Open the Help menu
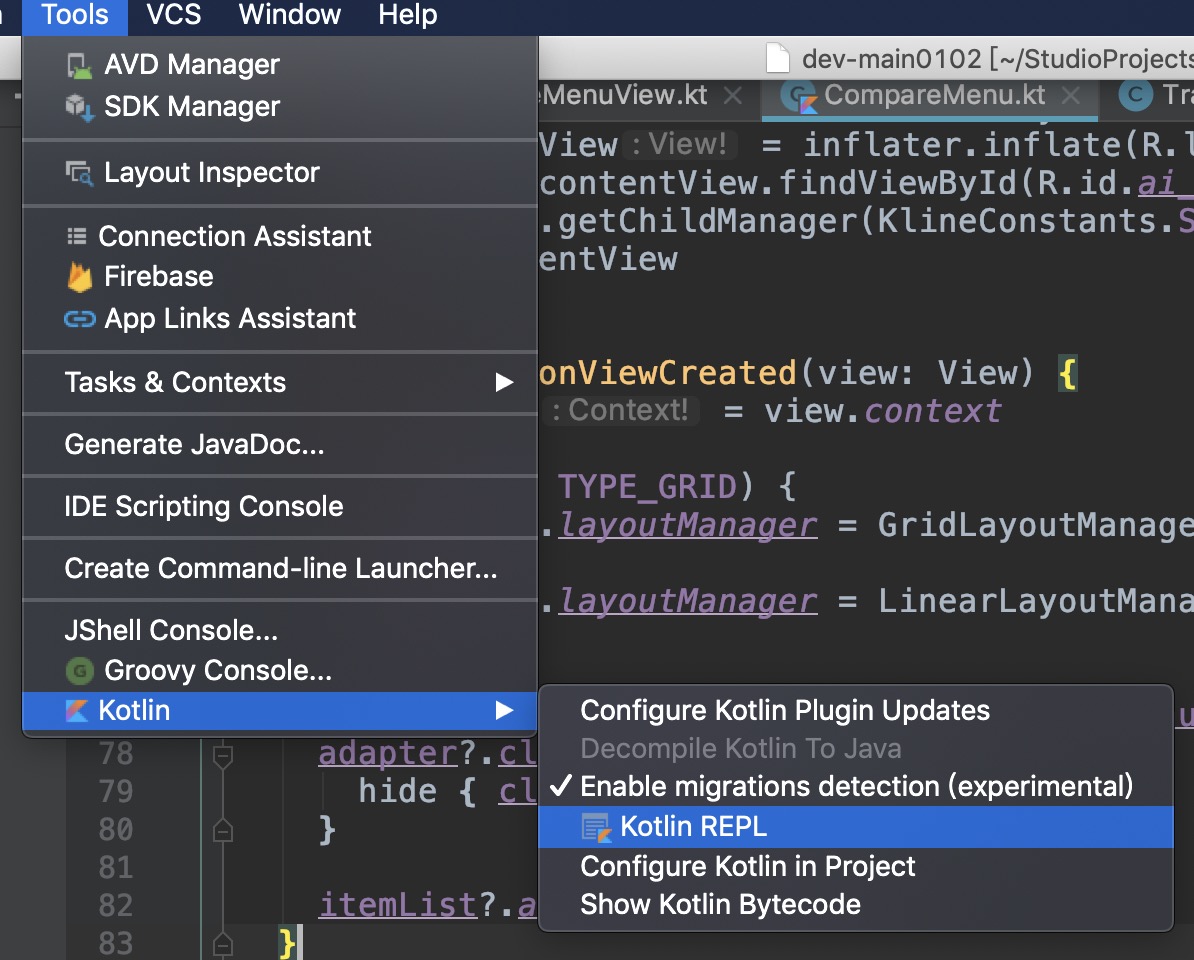1194x960 pixels. point(407,15)
